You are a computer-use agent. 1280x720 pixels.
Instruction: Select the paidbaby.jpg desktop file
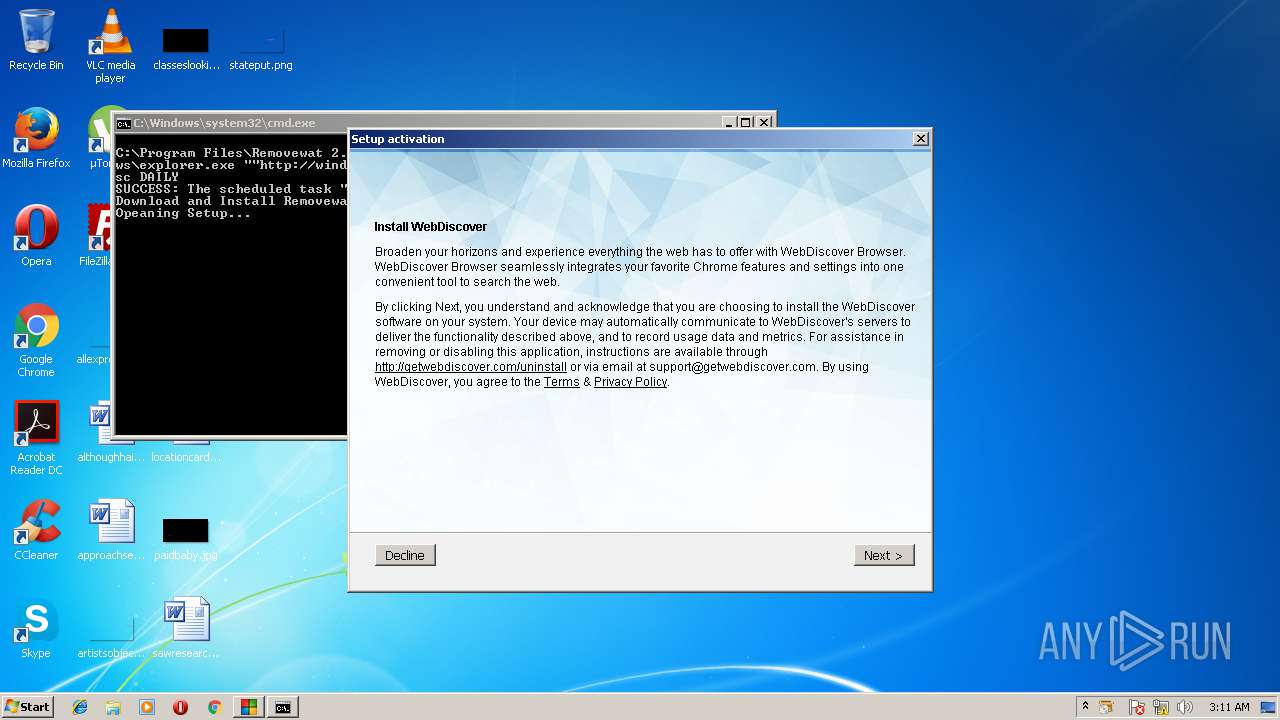[186, 538]
